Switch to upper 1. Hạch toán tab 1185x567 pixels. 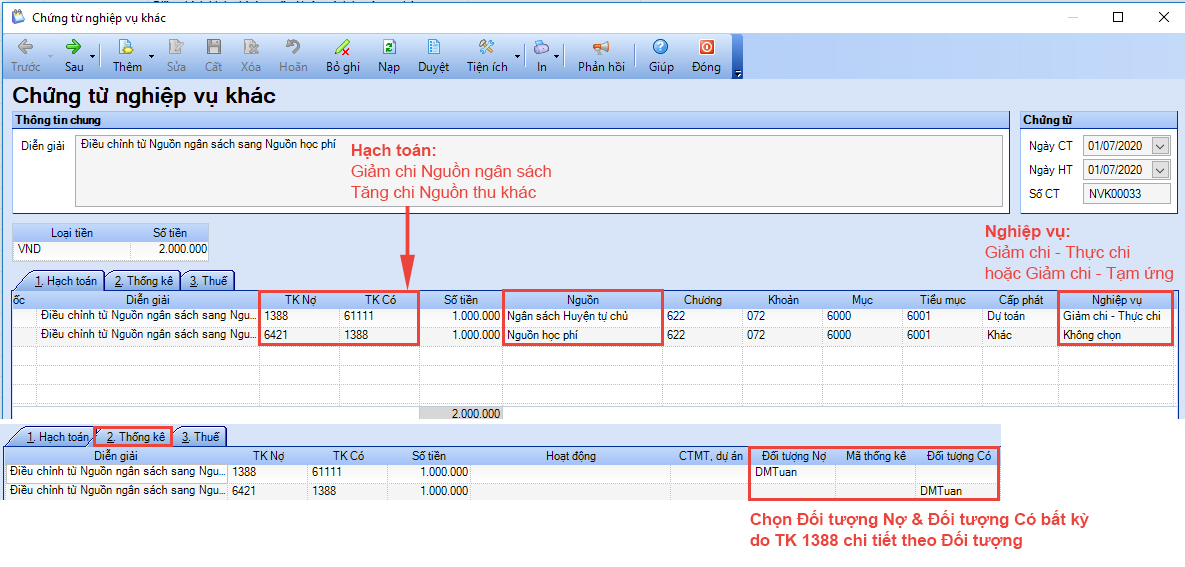(67, 280)
